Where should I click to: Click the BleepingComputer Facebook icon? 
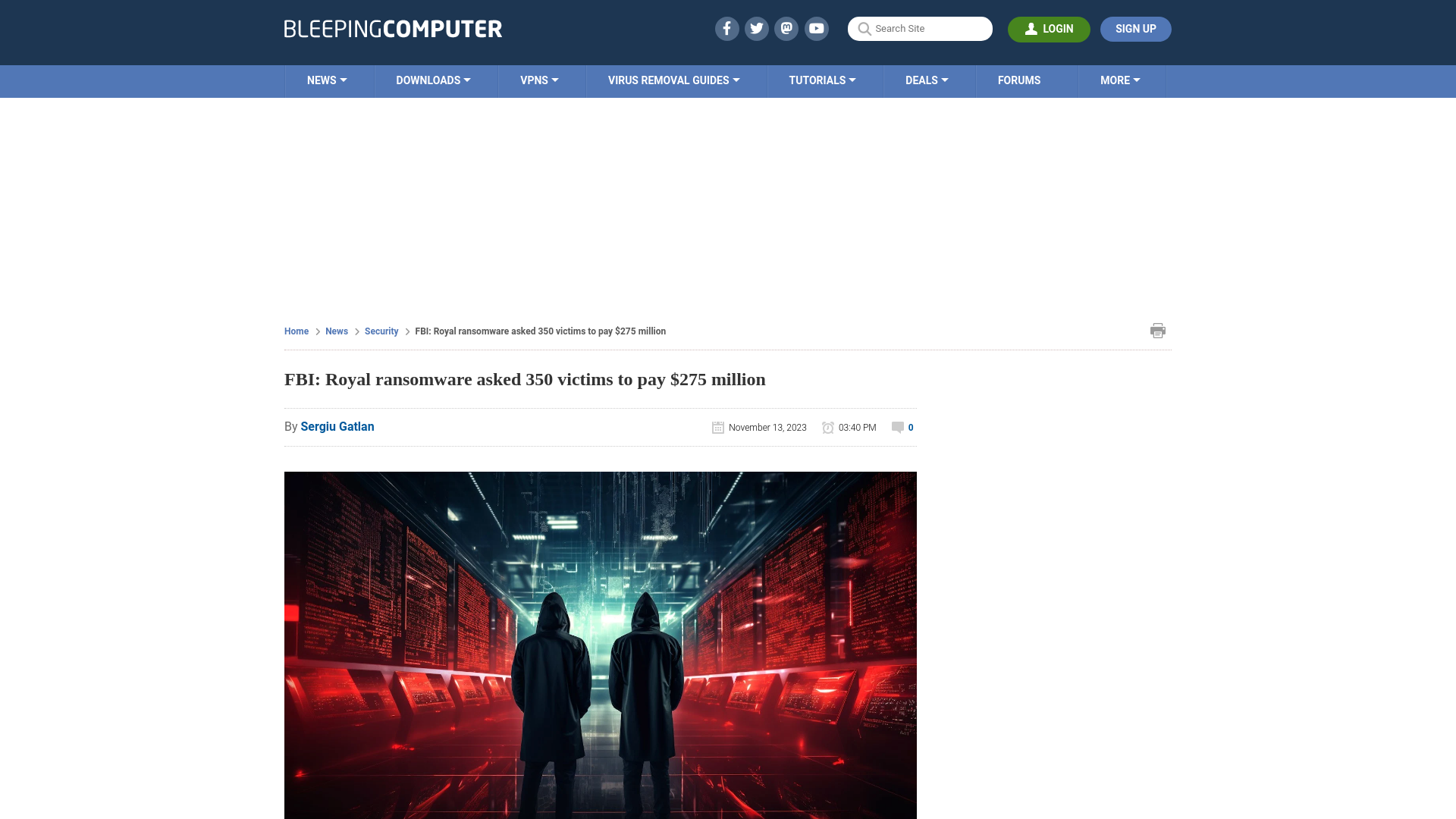[727, 28]
